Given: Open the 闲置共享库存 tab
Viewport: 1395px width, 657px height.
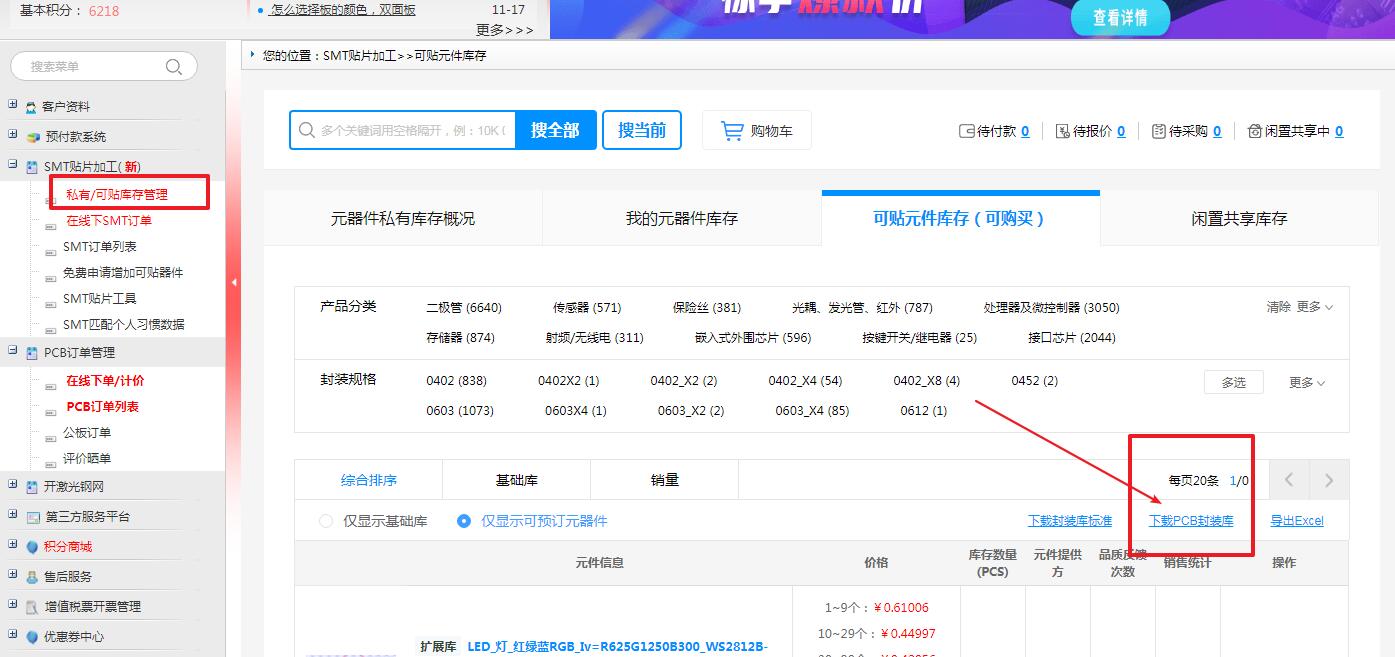Looking at the screenshot, I should (1239, 218).
